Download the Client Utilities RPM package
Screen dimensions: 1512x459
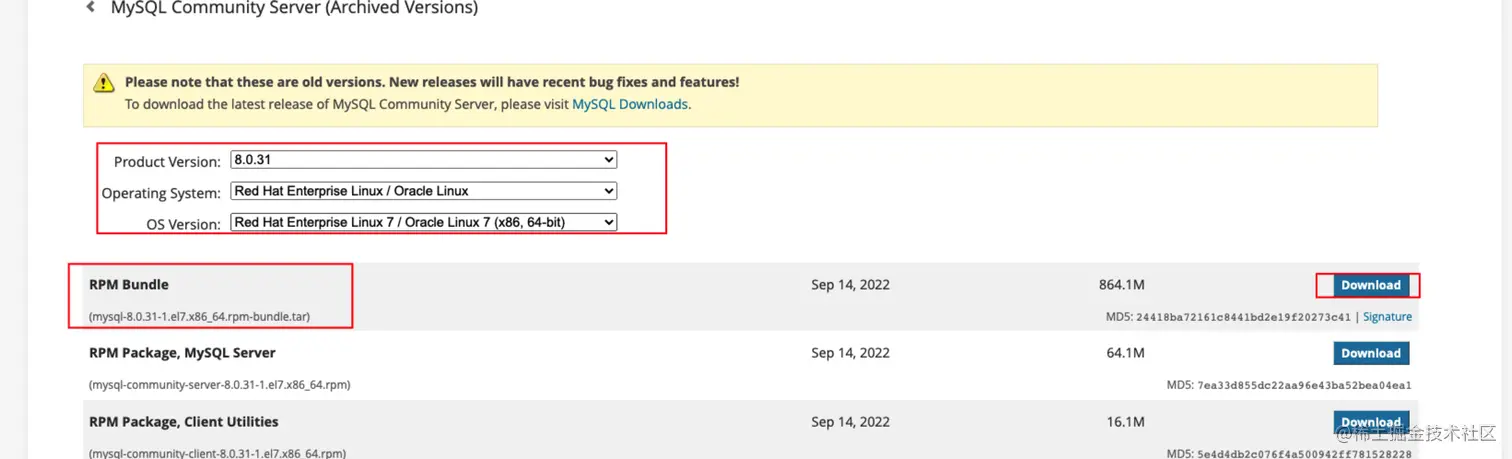coord(1370,422)
